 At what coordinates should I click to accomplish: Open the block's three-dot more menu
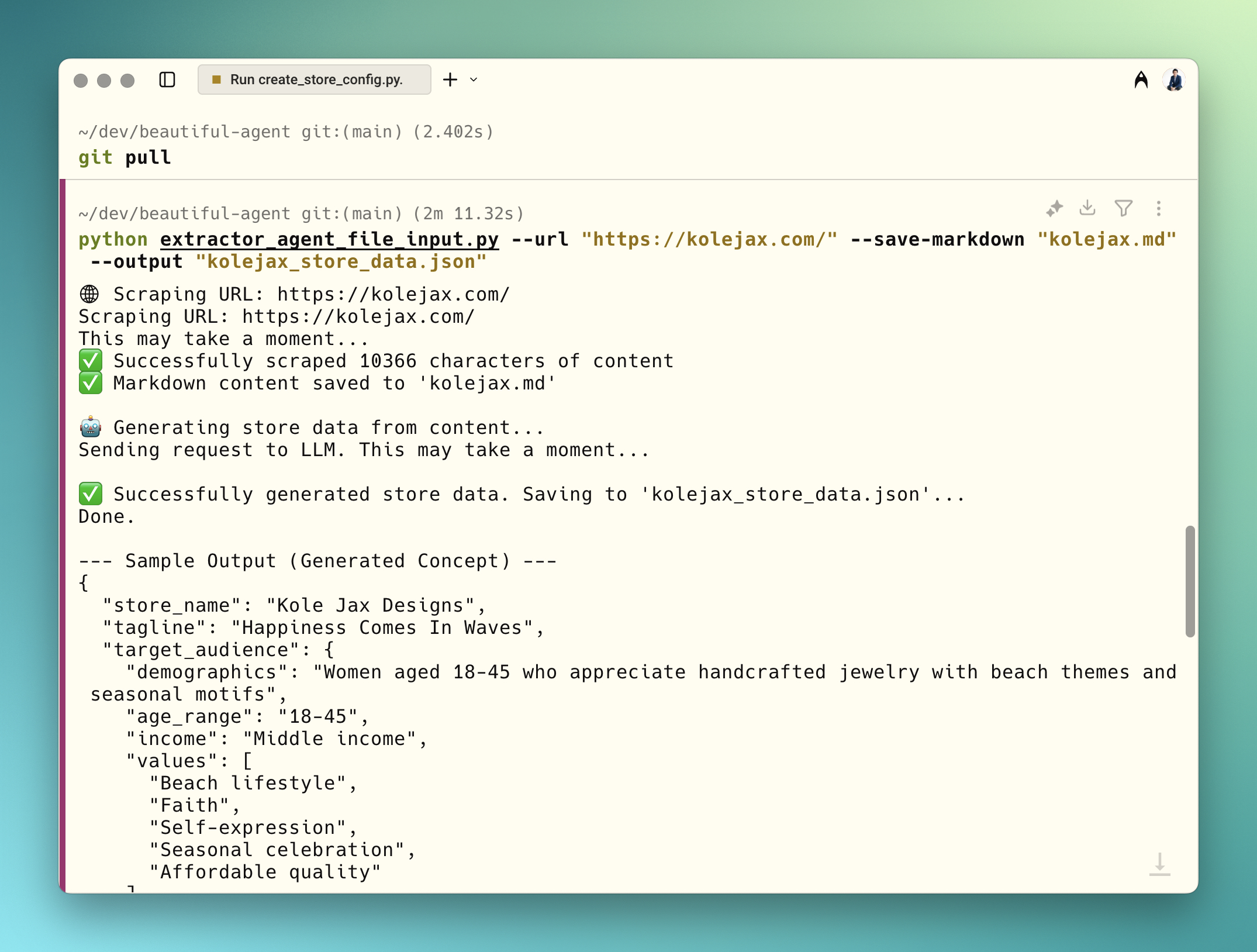[x=1158, y=209]
